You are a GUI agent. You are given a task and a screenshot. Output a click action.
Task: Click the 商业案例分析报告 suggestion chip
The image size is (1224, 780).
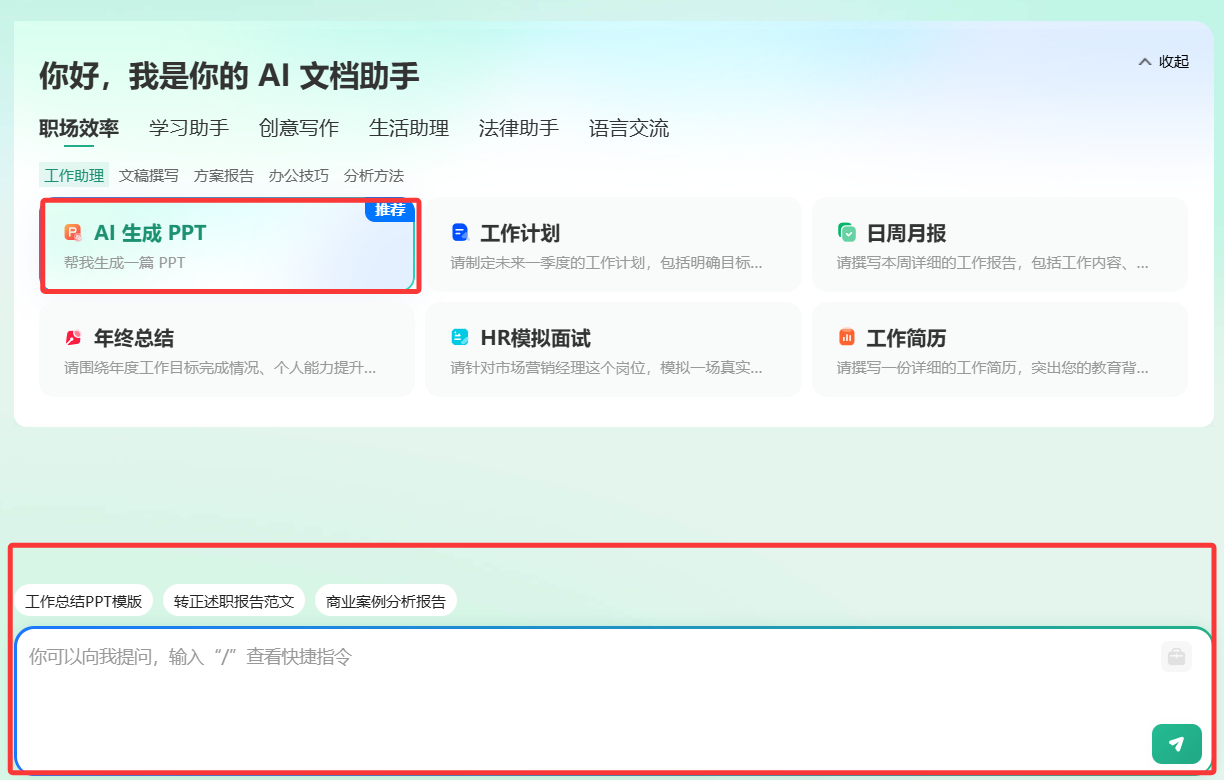pos(386,602)
